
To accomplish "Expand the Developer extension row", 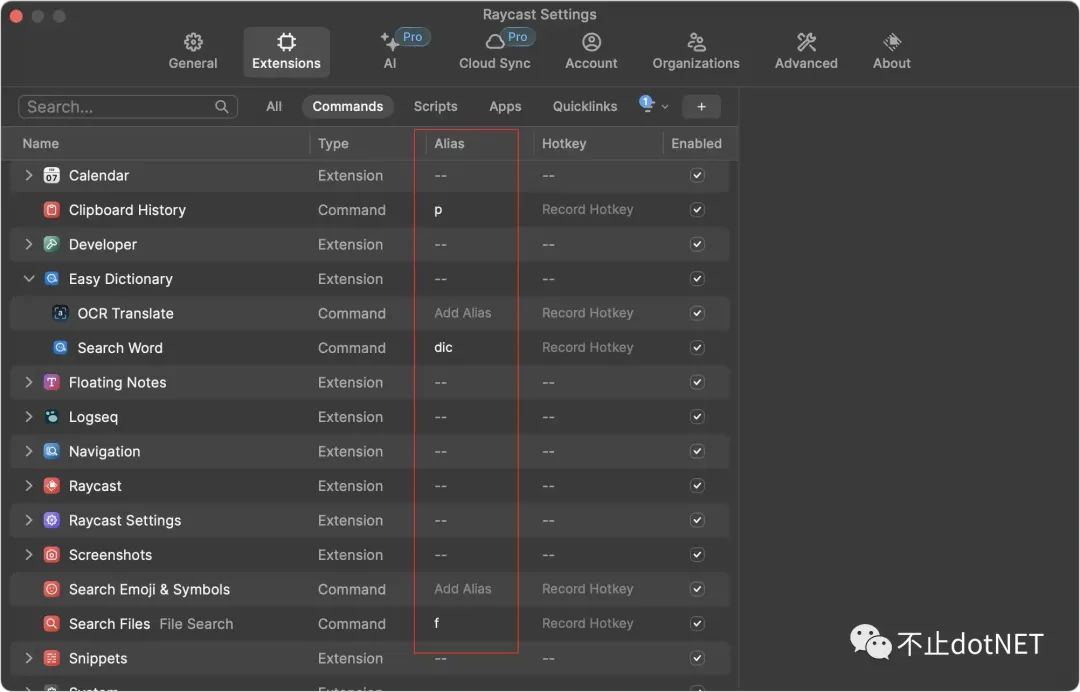I will pyautogui.click(x=28, y=244).
